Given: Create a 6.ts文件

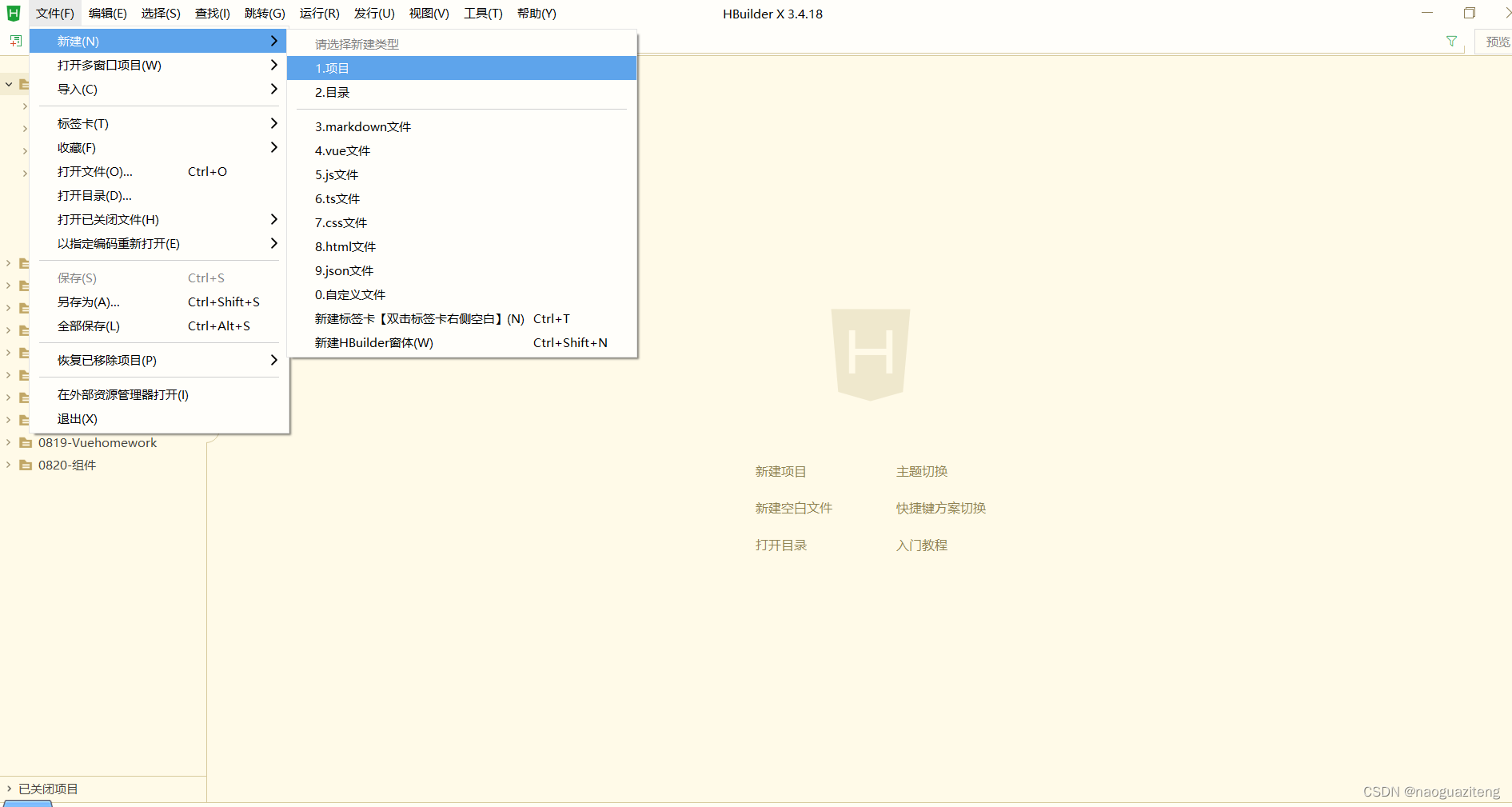Looking at the screenshot, I should tap(461, 198).
